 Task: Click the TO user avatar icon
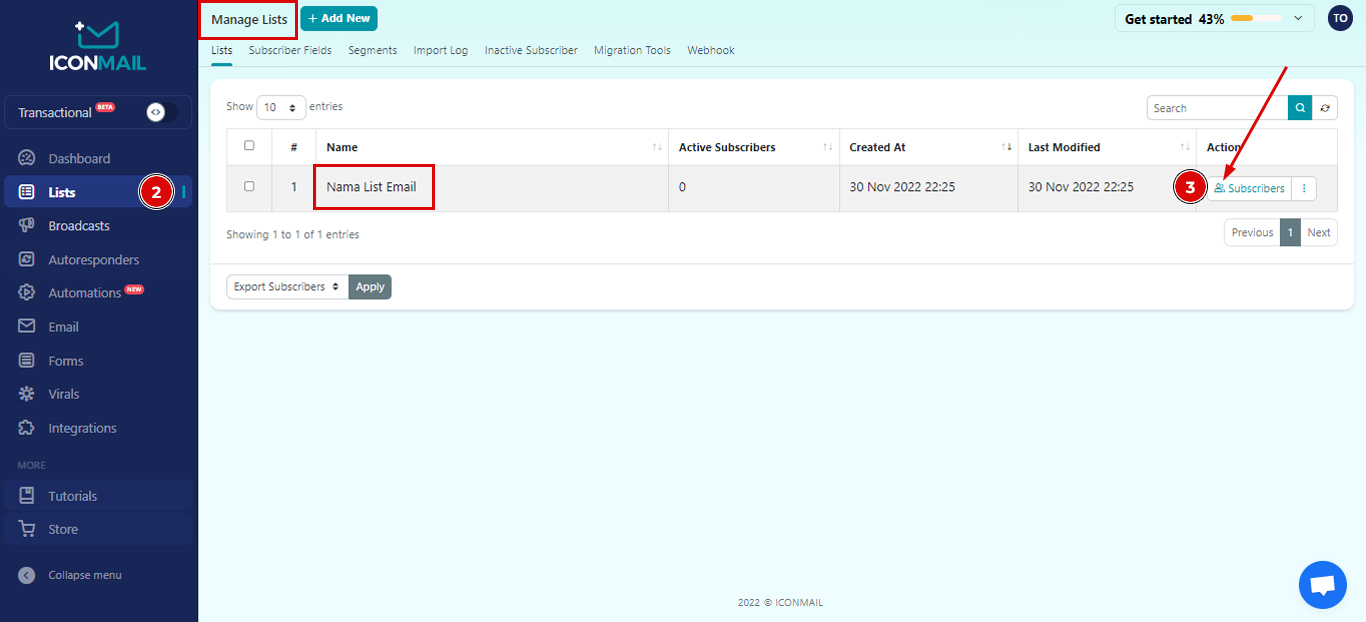click(1339, 18)
